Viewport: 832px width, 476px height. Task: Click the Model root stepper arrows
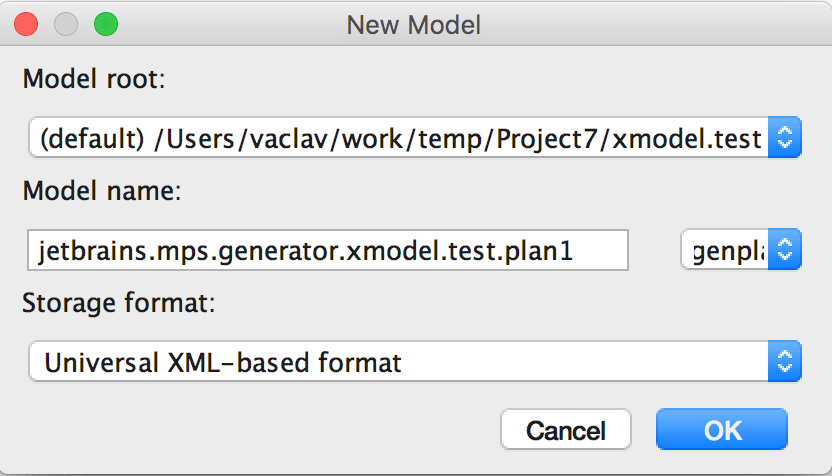click(785, 138)
